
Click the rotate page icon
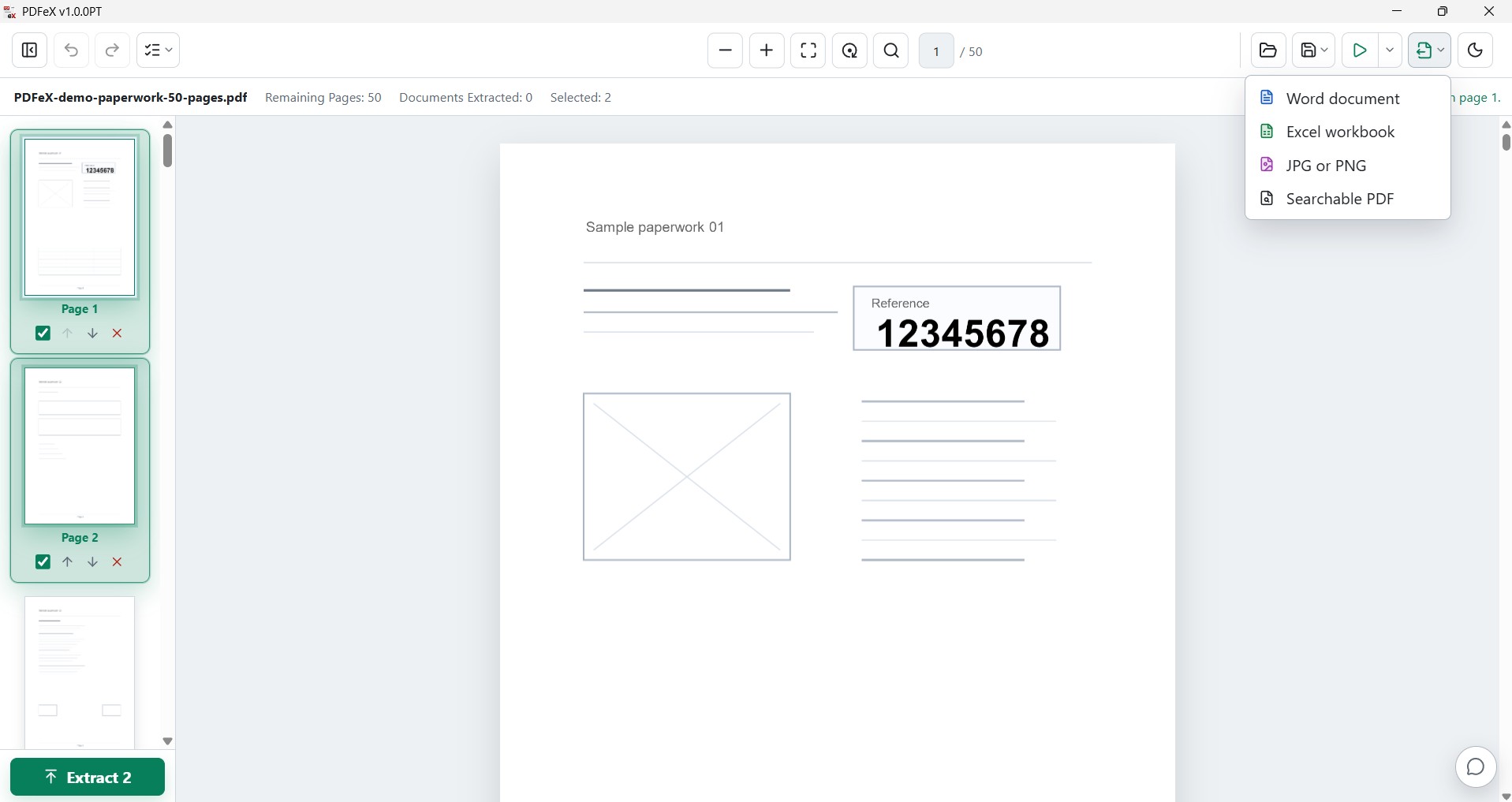click(849, 50)
